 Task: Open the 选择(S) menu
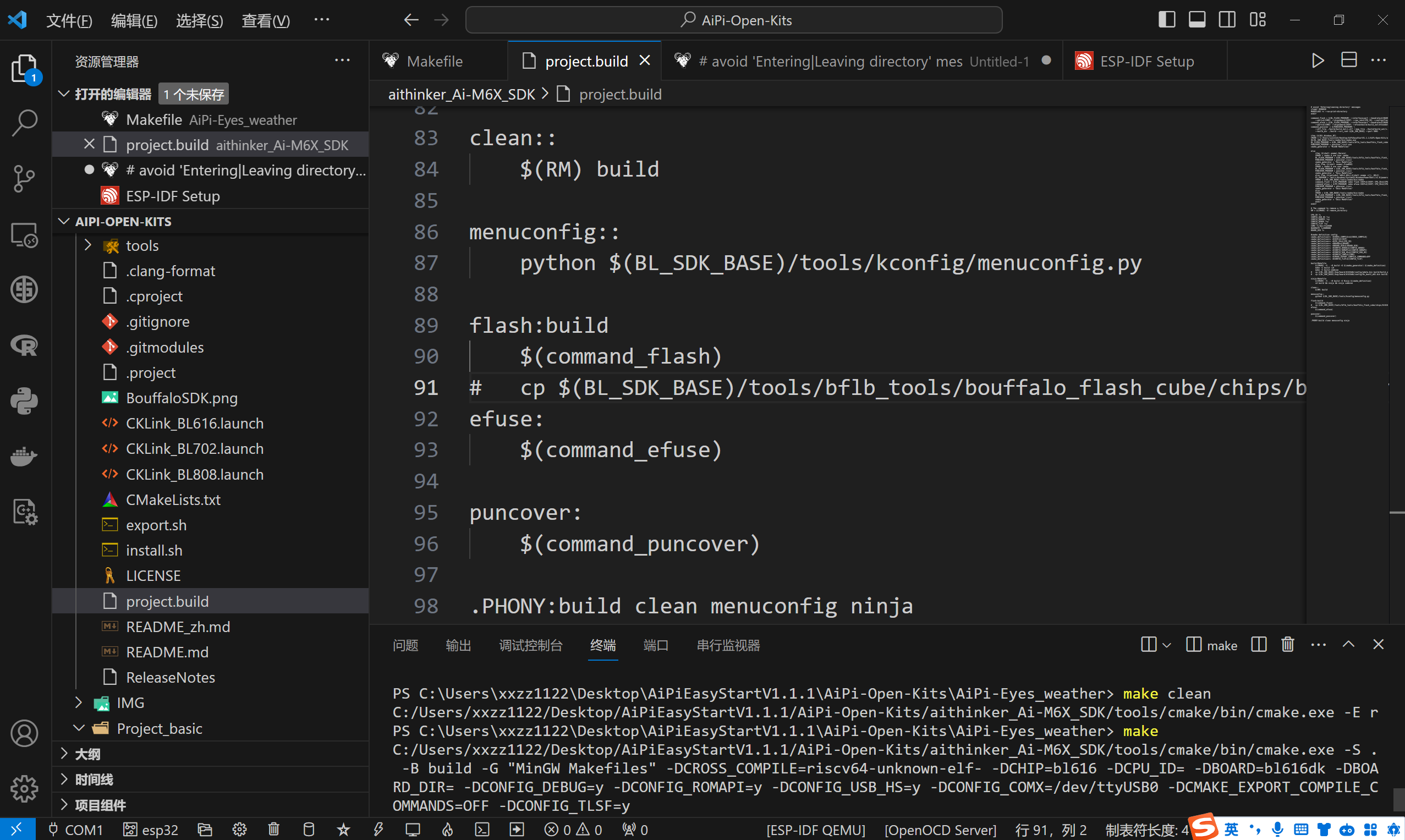(200, 20)
